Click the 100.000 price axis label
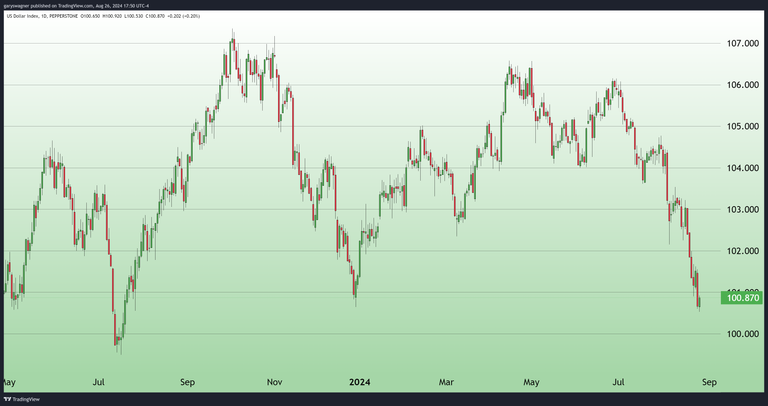Screen dimensions: 768x406 pos(740,334)
